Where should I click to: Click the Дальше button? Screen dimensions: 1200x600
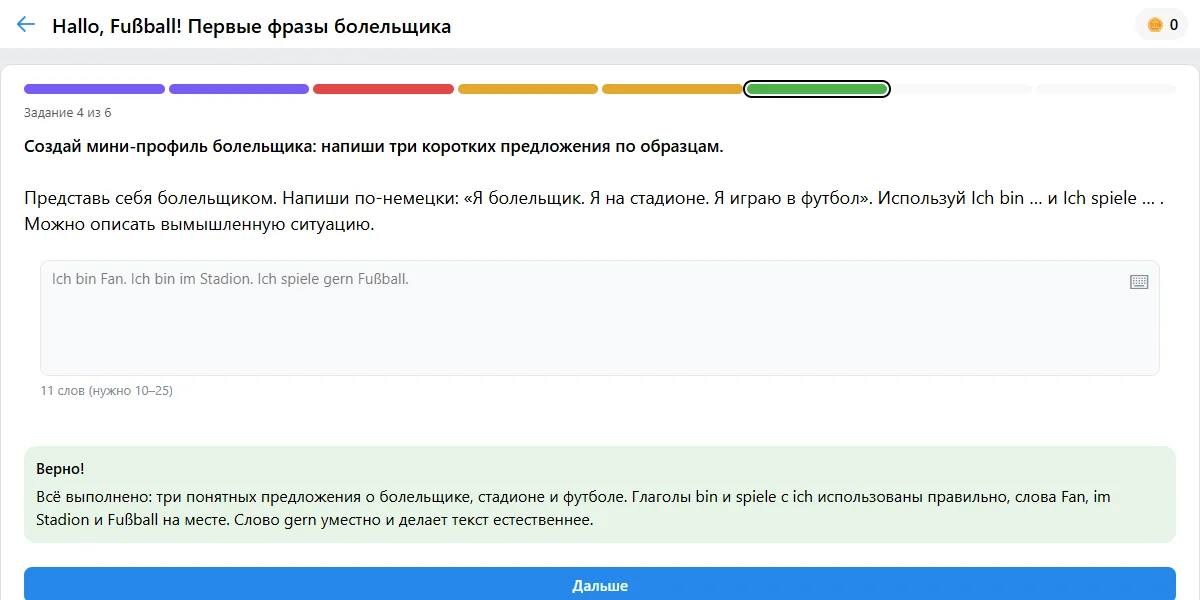coord(600,584)
